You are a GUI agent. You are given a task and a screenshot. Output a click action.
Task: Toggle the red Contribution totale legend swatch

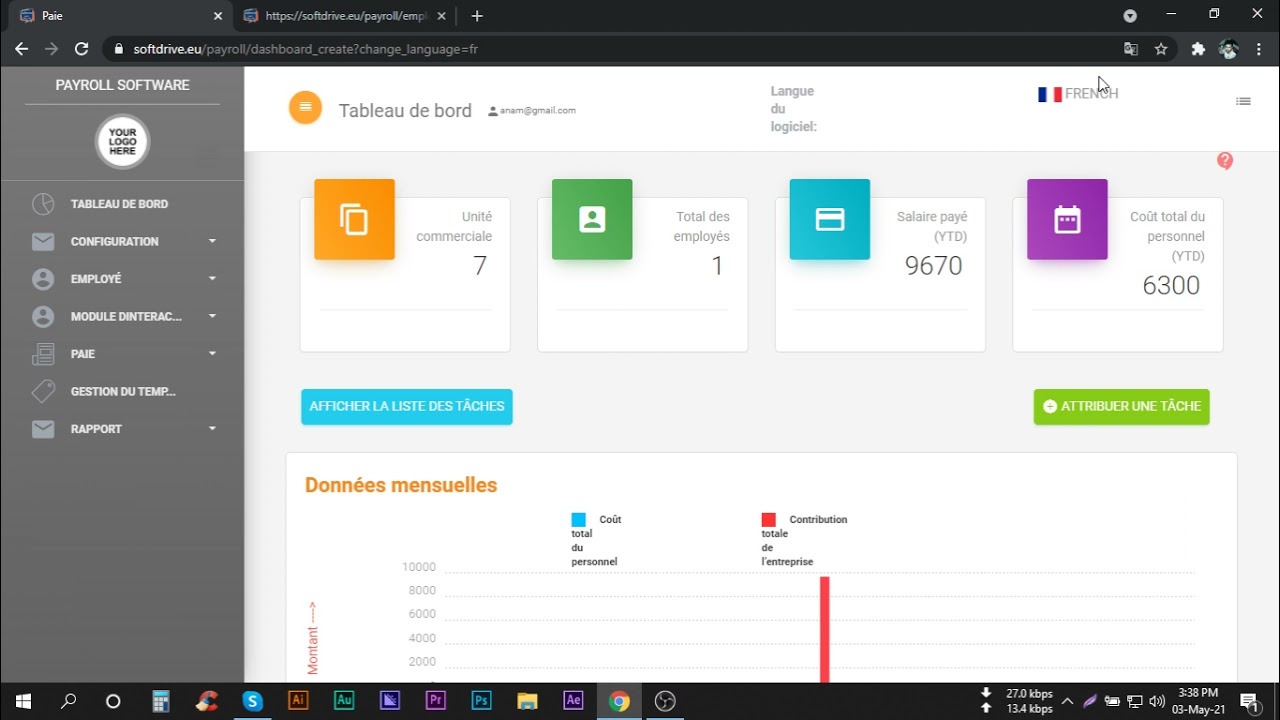768,520
